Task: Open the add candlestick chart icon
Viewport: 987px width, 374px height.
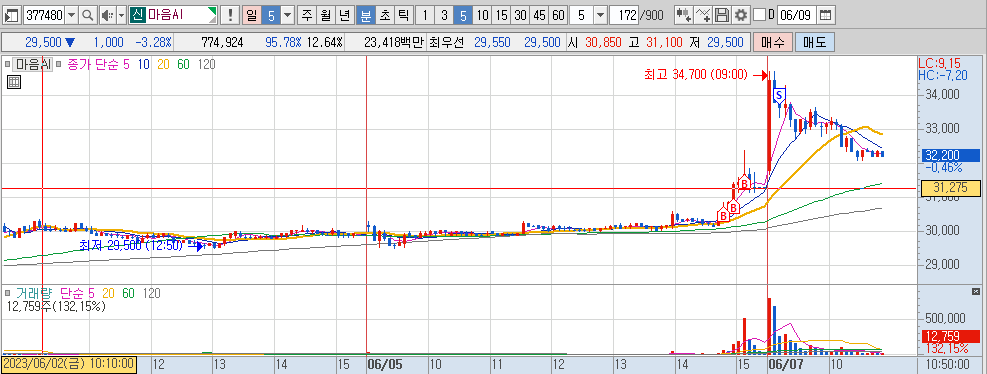Action: [x=684, y=14]
